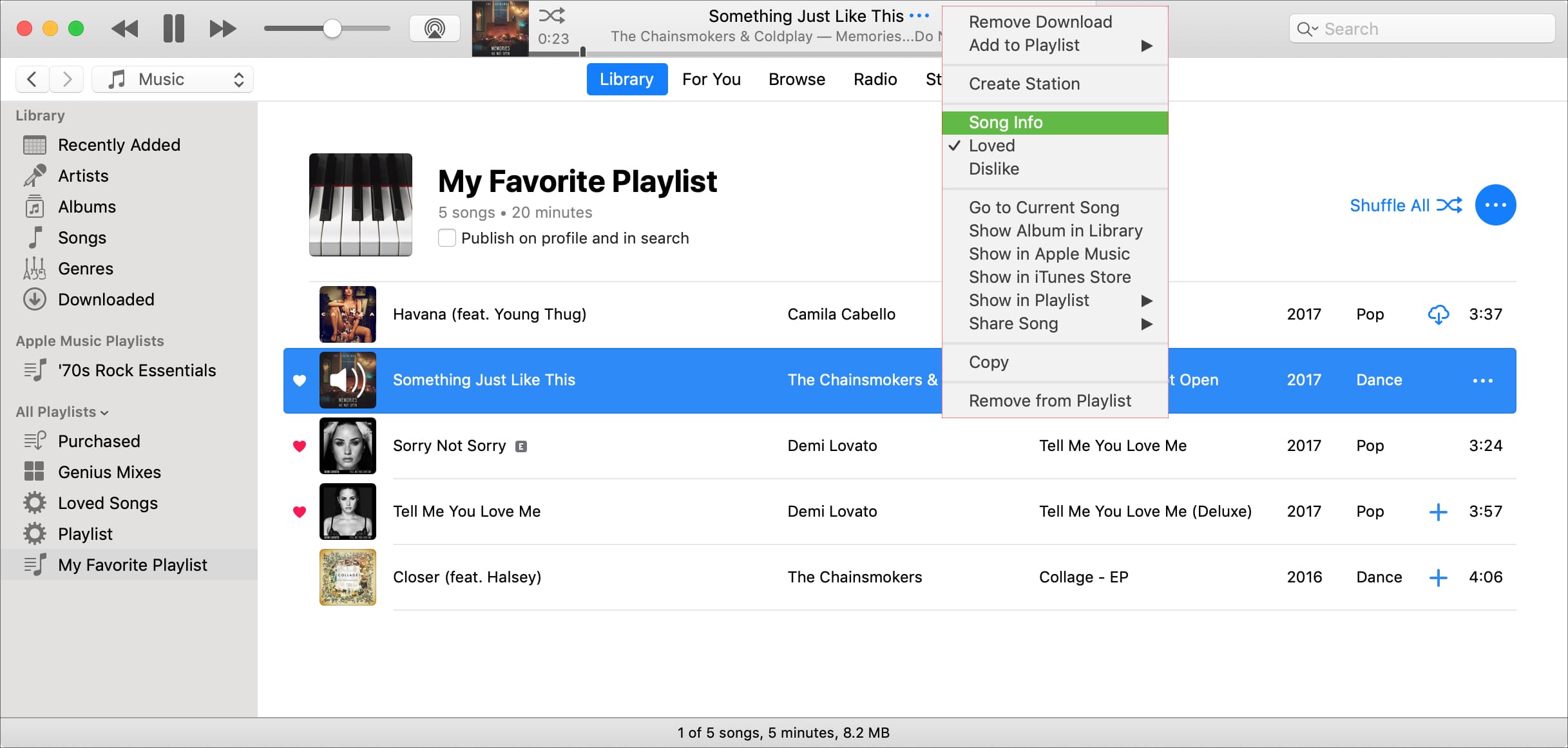Viewport: 1568px width, 748px height.
Task: Click the Radio tab in navigation
Action: (874, 79)
